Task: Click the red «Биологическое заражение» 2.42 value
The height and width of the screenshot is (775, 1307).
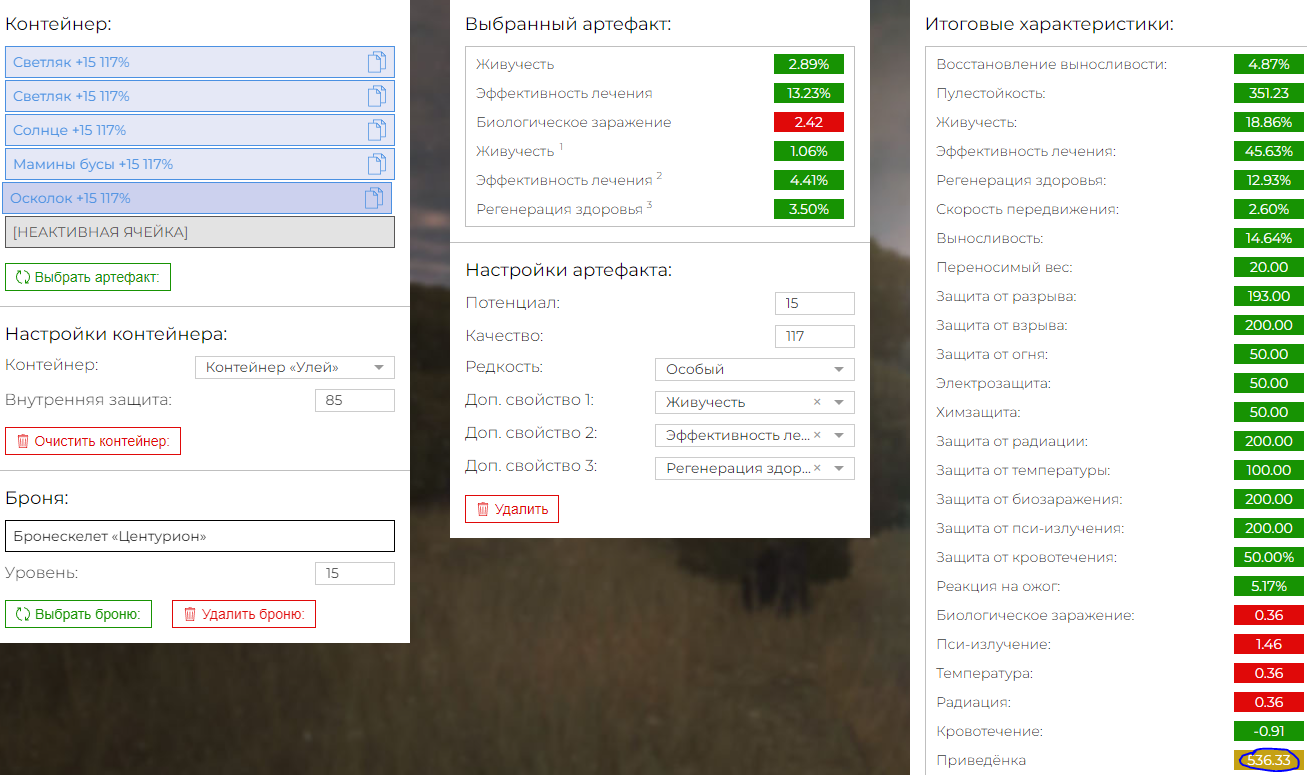Action: pos(809,122)
